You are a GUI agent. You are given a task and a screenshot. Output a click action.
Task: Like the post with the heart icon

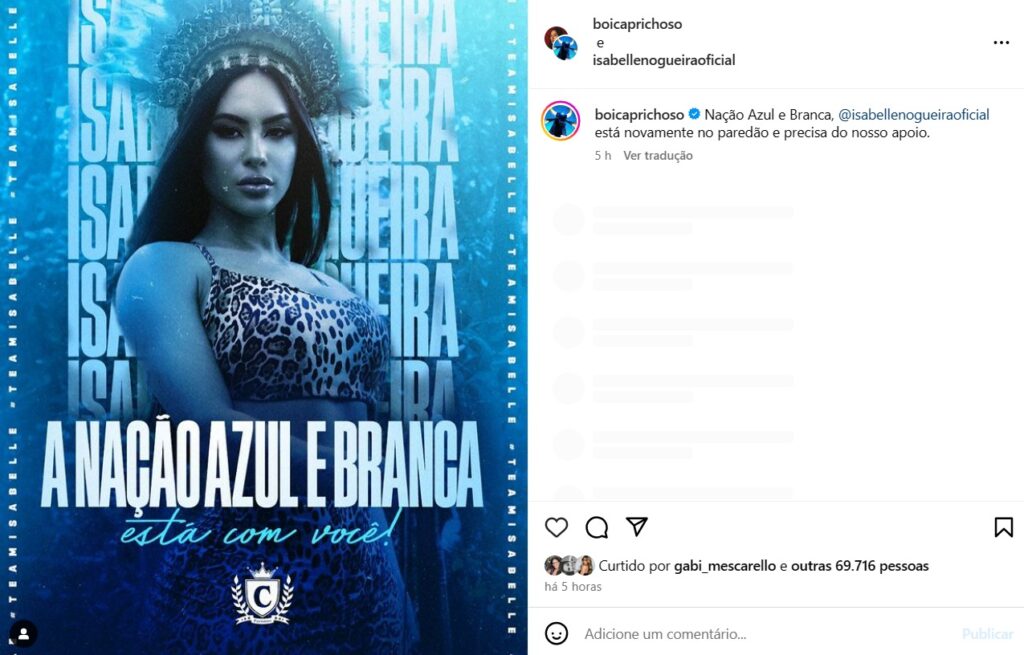pos(556,527)
